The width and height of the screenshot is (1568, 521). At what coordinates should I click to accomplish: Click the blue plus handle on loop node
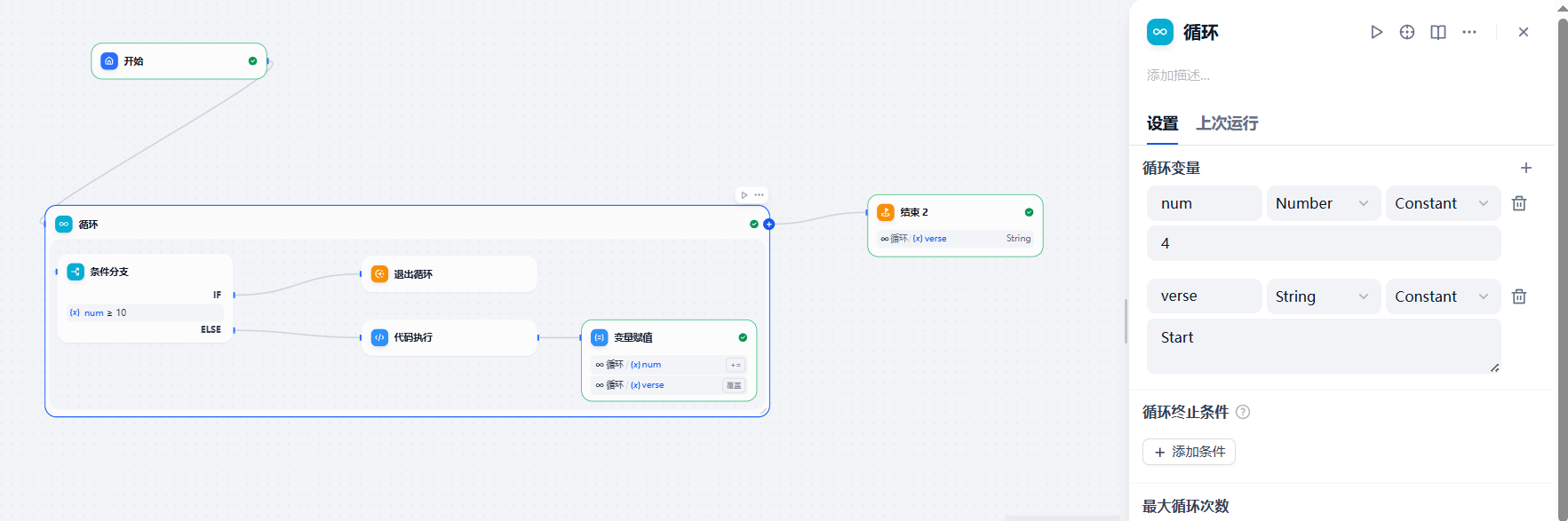pos(769,225)
